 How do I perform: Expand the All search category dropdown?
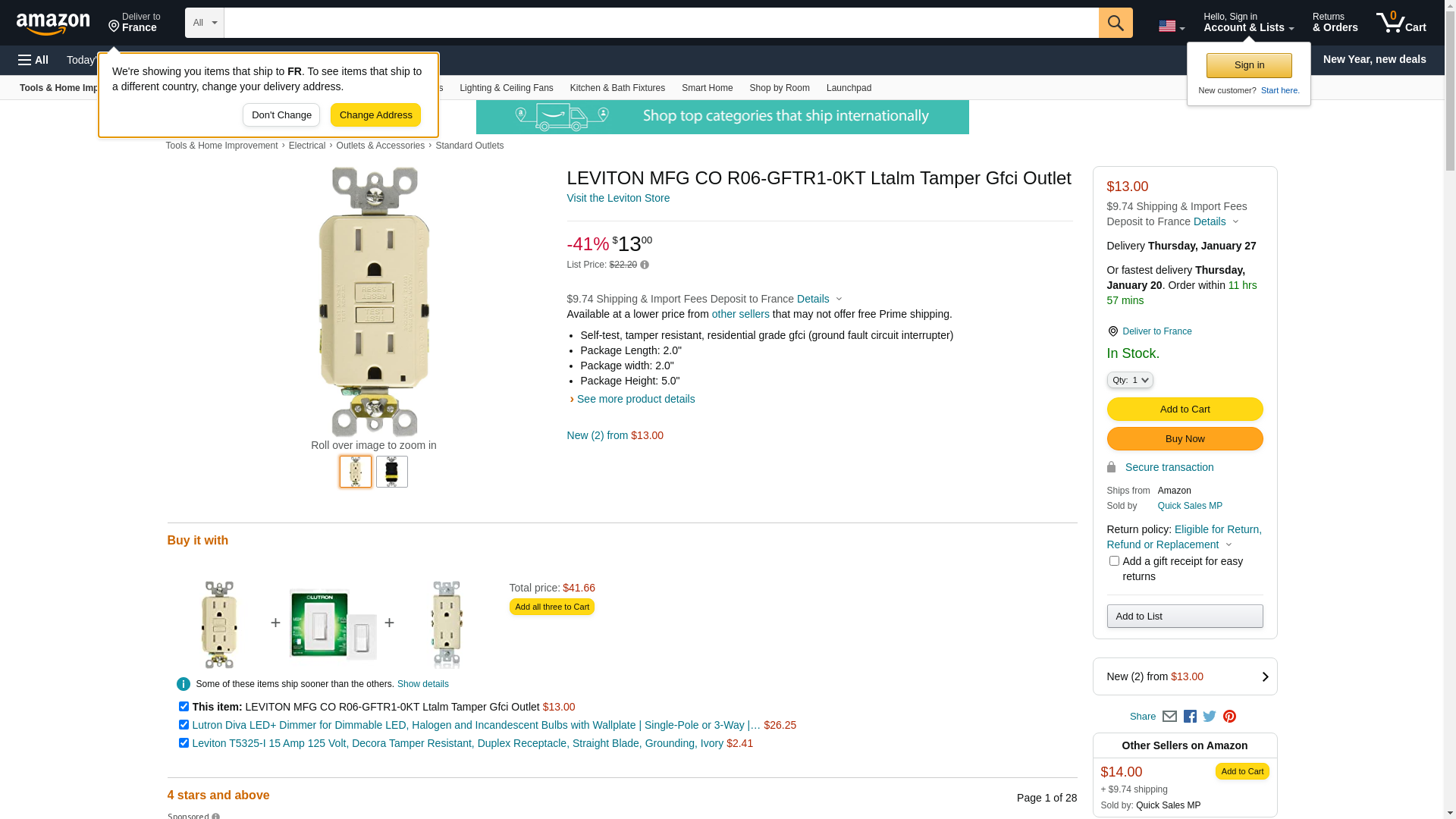(x=205, y=23)
